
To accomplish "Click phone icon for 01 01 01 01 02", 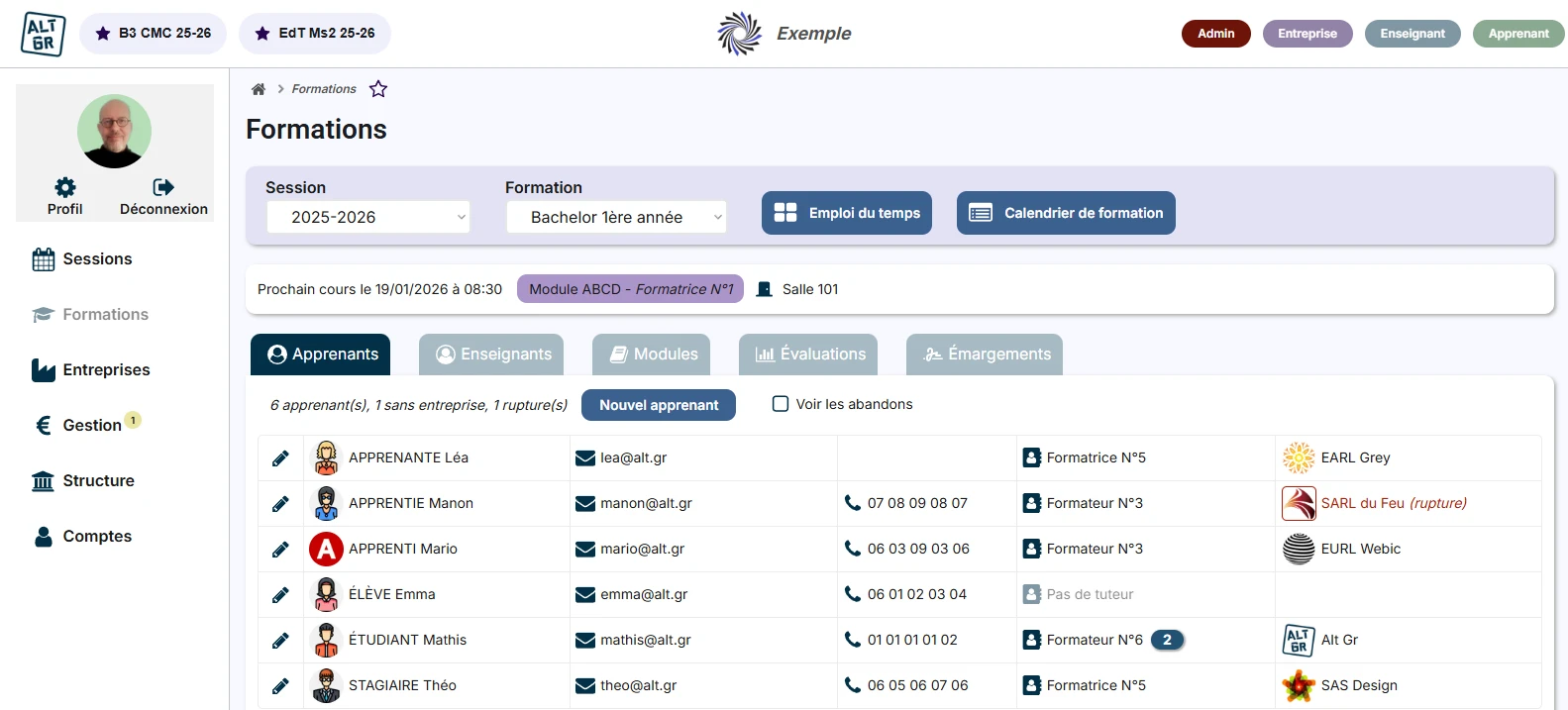I will coord(852,640).
